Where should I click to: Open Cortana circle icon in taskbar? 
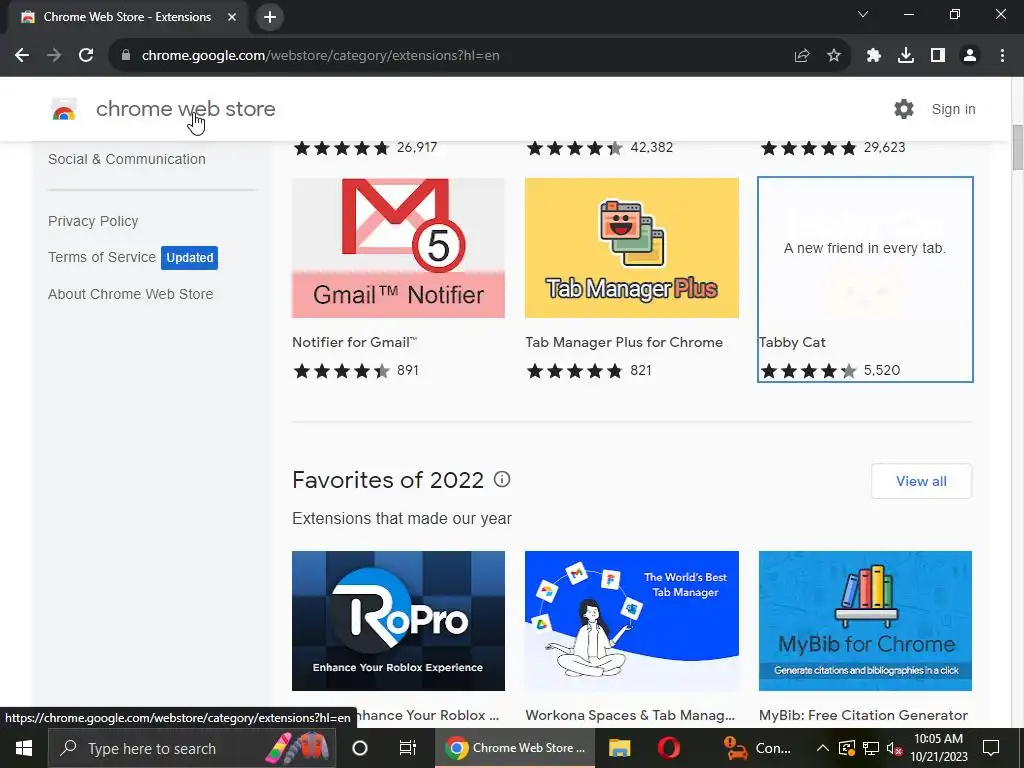click(360, 748)
